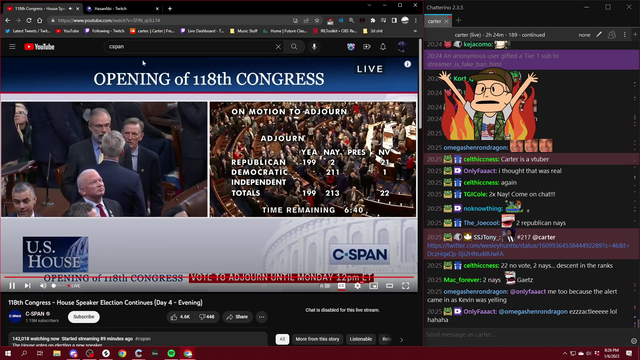
Task: Jump to LIVE indicator in player
Action: 74,286
